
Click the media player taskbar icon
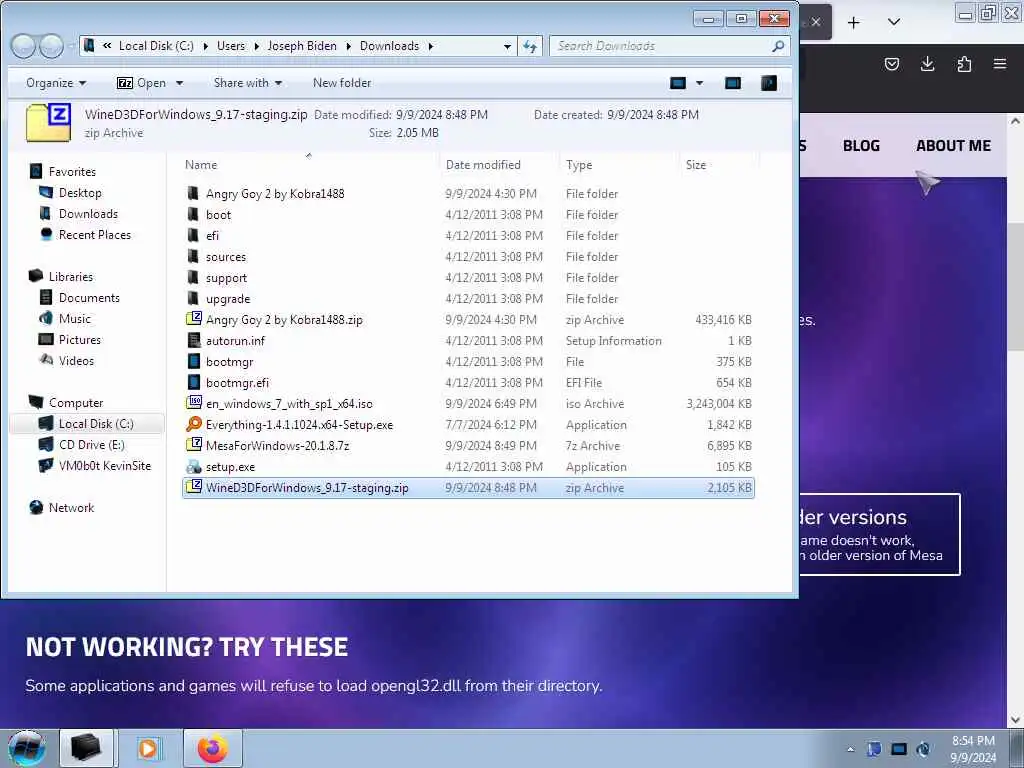[x=148, y=748]
